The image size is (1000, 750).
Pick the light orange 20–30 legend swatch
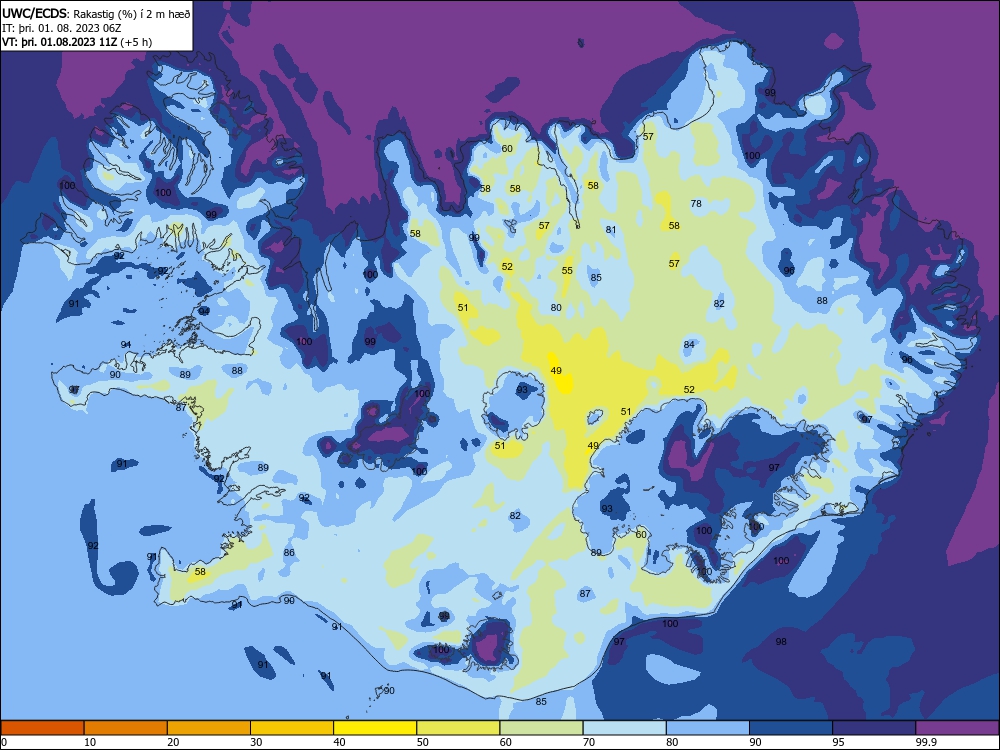pos(209,728)
